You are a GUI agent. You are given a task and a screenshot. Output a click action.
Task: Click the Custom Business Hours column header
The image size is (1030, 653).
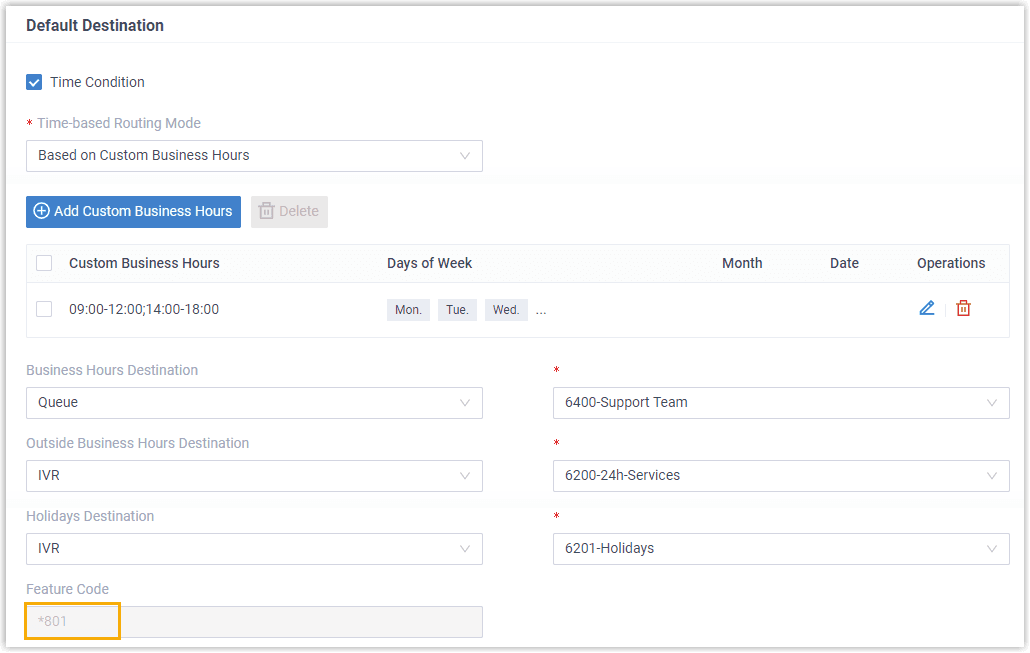(x=144, y=263)
